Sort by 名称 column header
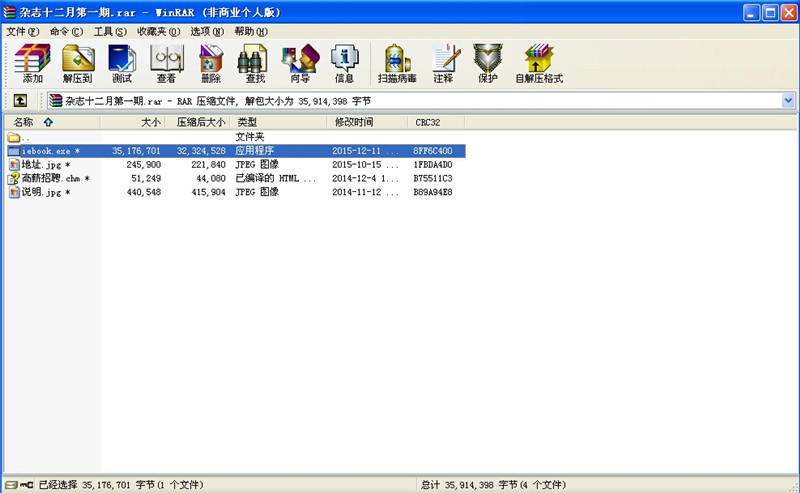This screenshot has height=493, width=800. (52, 122)
